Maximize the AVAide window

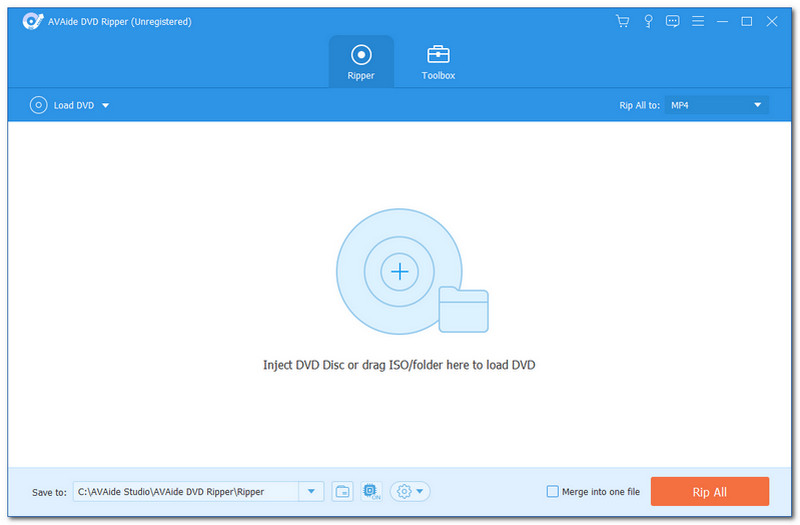[x=746, y=21]
